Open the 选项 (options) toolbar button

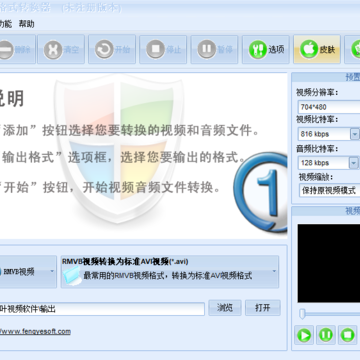[266, 49]
